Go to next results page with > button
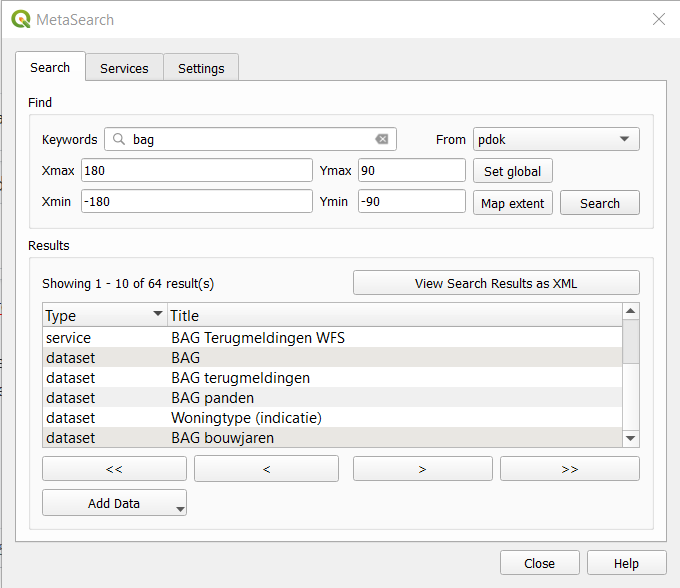 (x=423, y=469)
